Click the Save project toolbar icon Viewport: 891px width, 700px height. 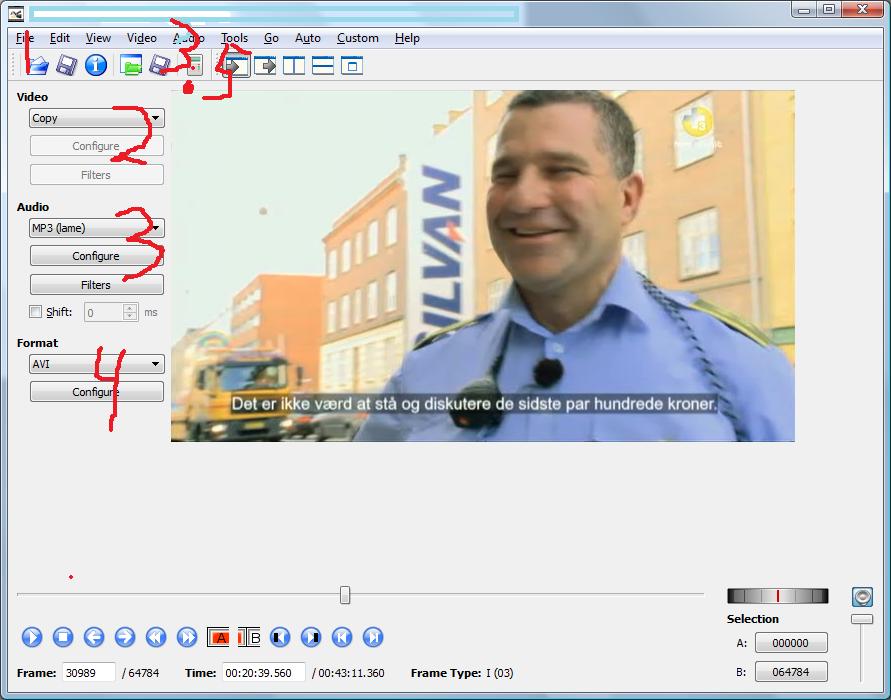pos(160,65)
